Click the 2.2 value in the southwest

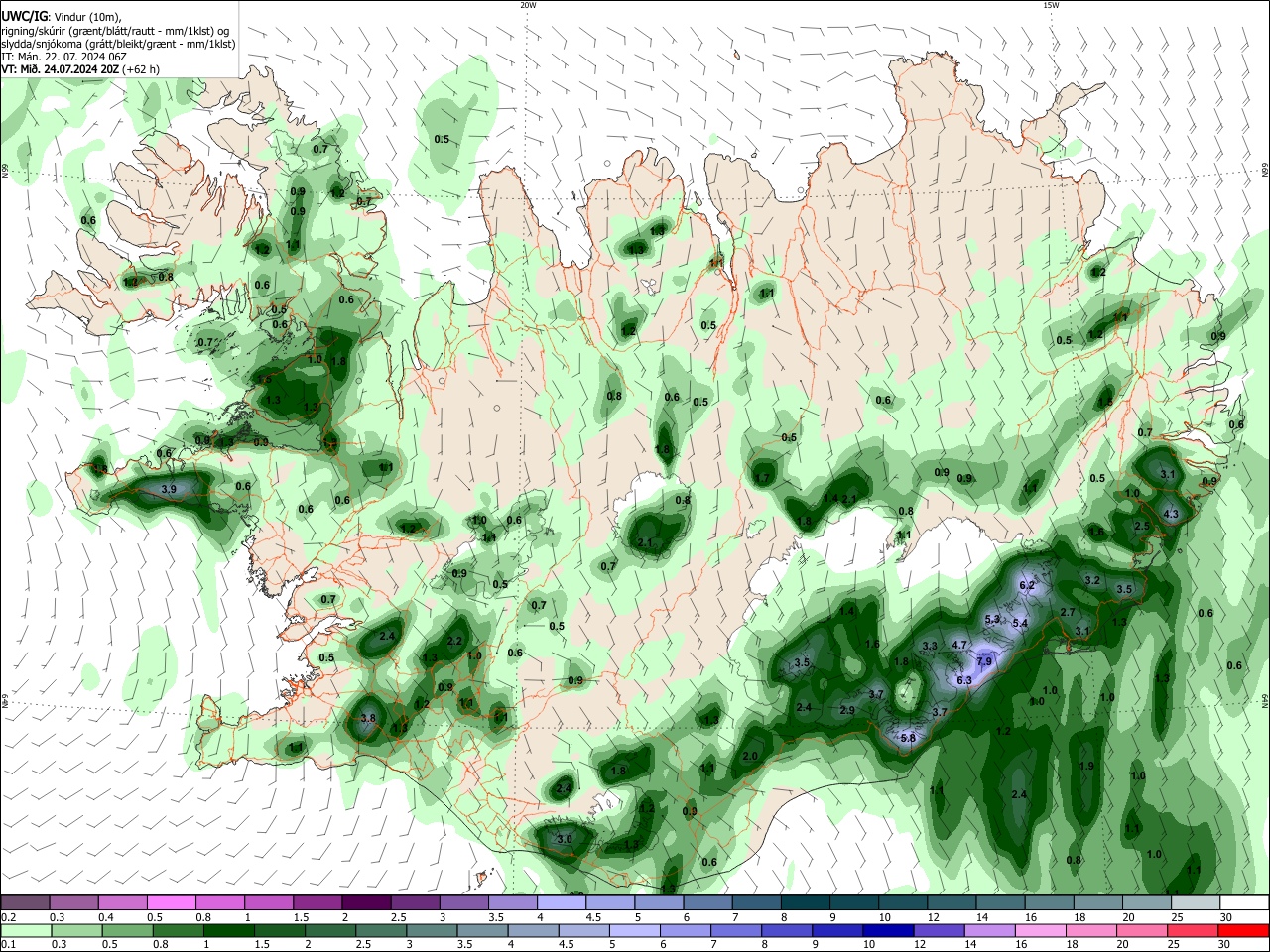coord(454,641)
